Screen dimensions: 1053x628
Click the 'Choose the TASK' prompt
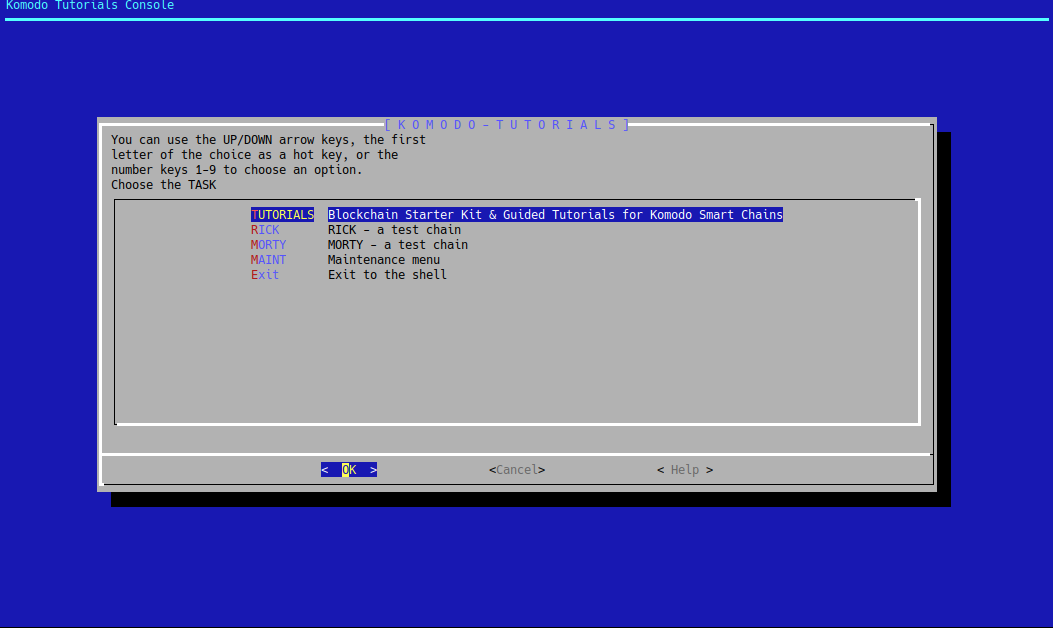pos(163,185)
